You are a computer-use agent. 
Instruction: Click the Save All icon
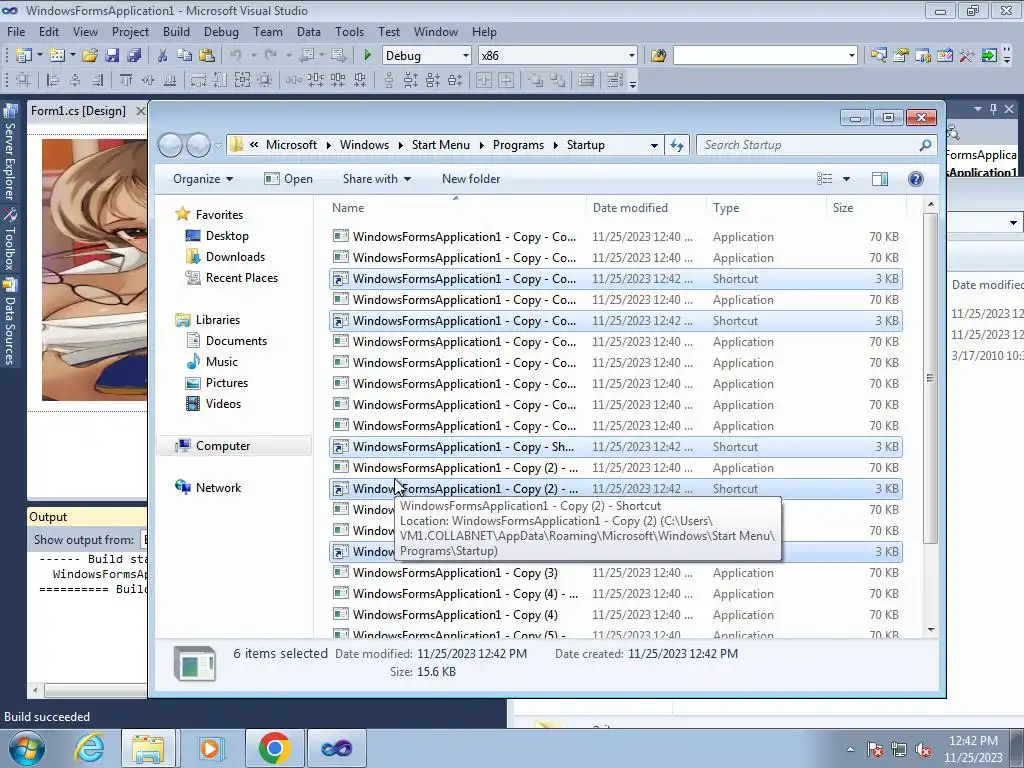tap(135, 56)
